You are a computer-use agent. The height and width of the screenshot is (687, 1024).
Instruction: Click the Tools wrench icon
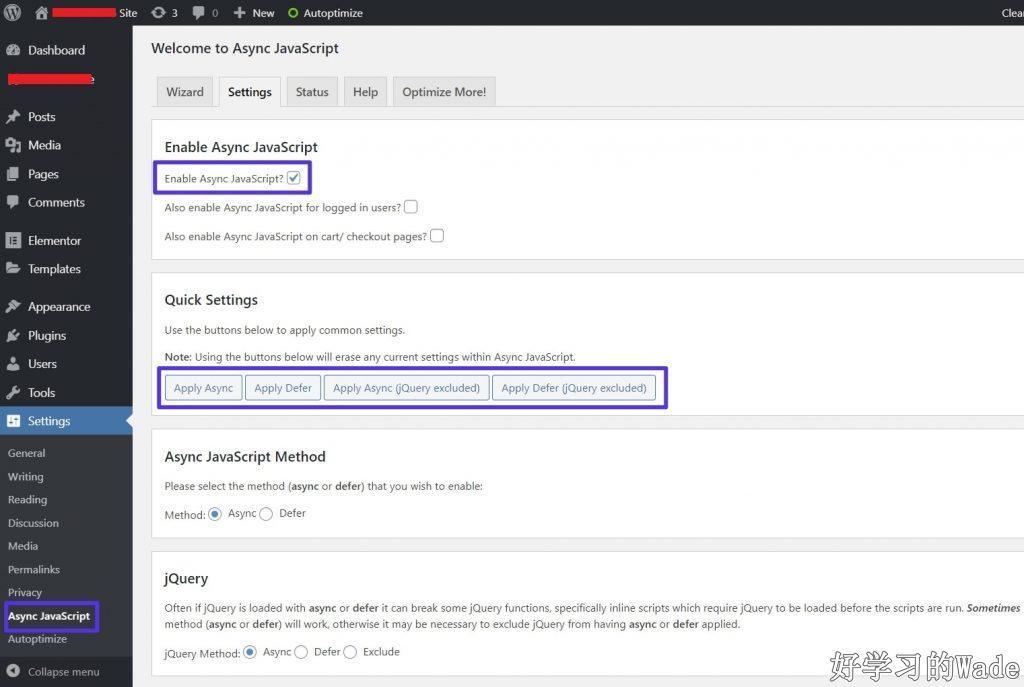pyautogui.click(x=13, y=392)
